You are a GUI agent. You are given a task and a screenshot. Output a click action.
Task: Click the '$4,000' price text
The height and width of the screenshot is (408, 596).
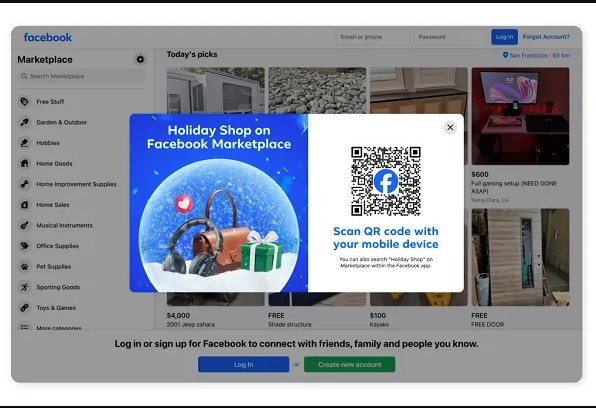point(178,315)
